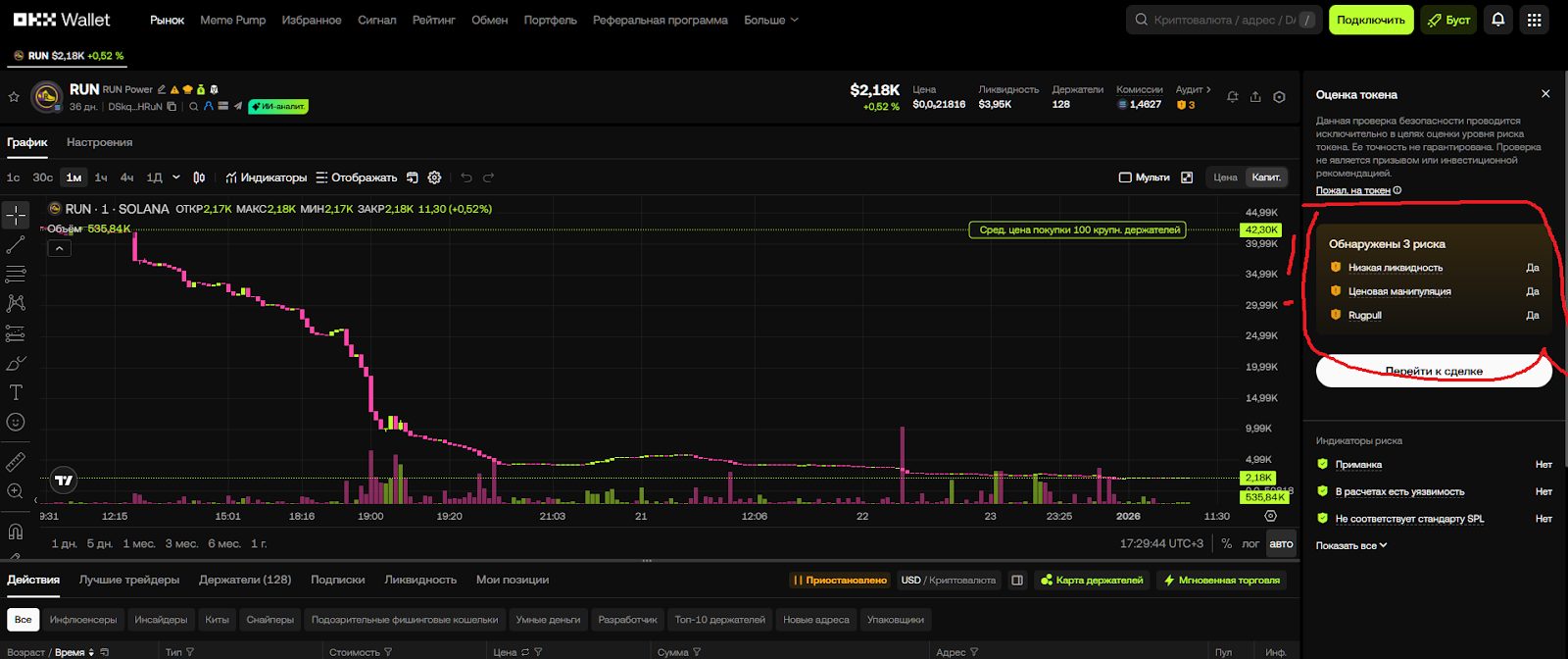Open the timeframe interval dropdown arrow
The image size is (1568, 659).
[x=176, y=177]
